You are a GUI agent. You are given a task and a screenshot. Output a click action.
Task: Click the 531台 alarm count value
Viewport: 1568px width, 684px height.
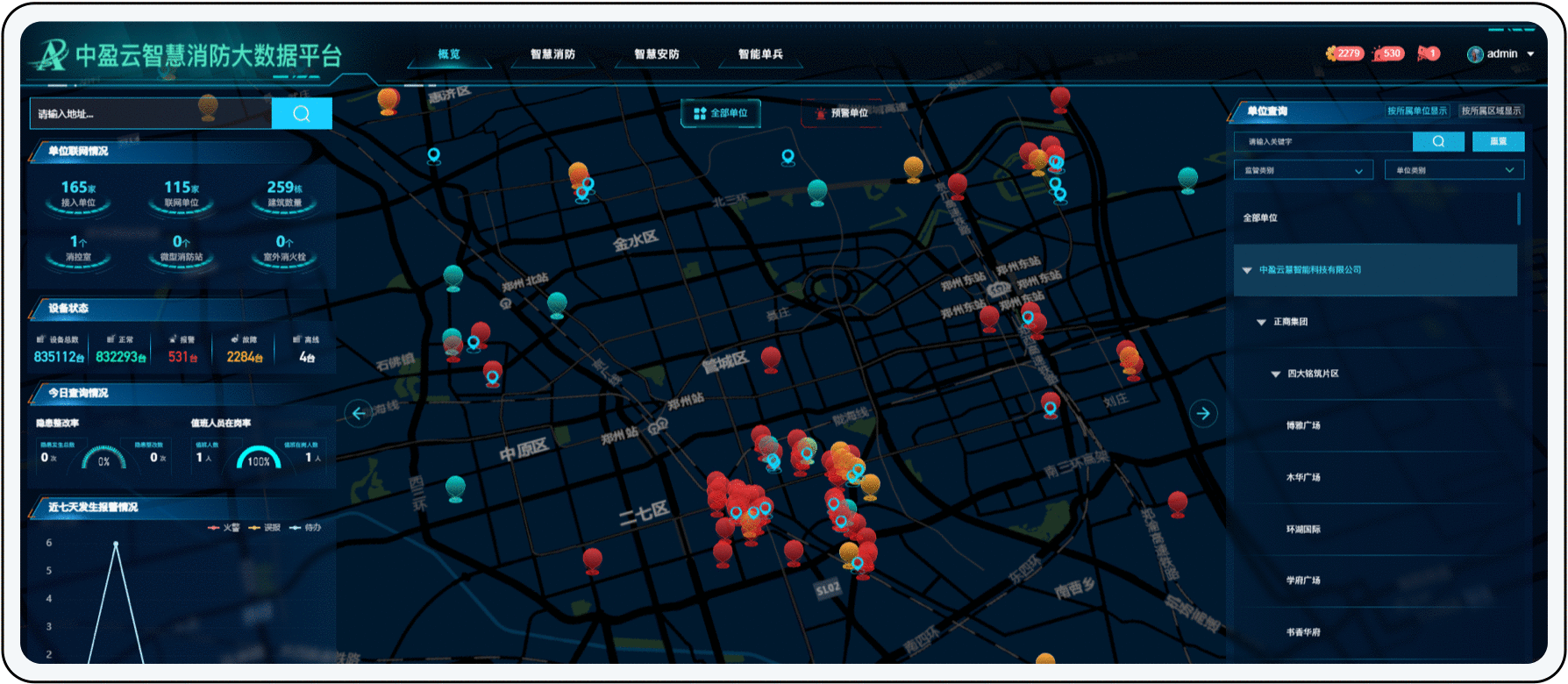[182, 357]
